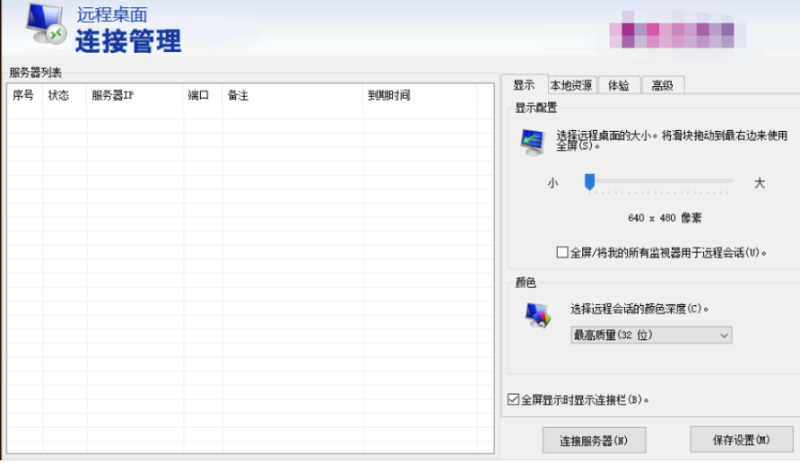800x463 pixels.
Task: Open the 体验 tab
Action: pos(618,85)
